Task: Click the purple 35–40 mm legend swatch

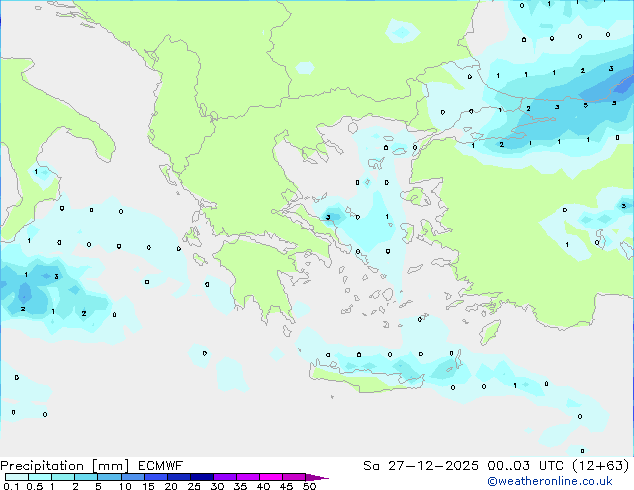Action: [248, 477]
